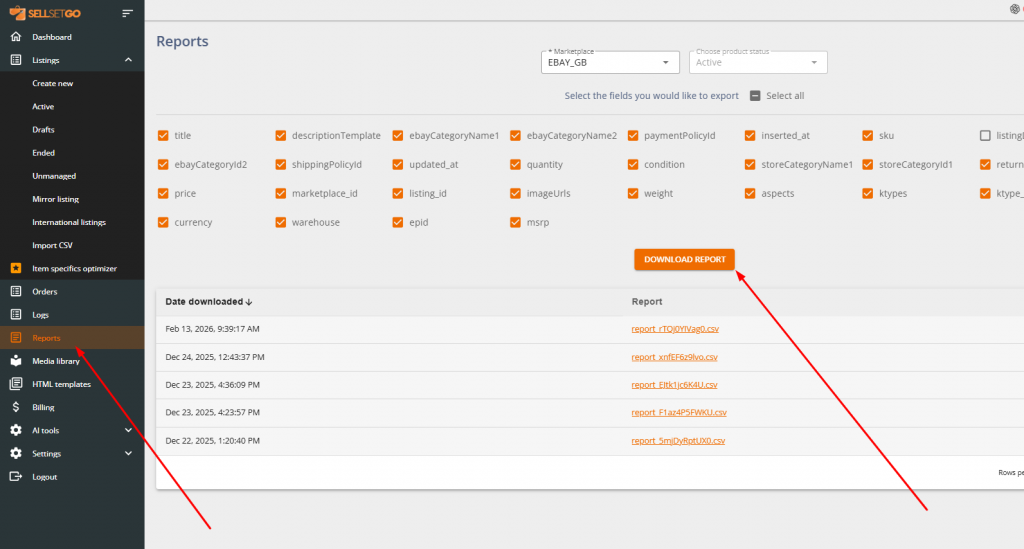Expand the AI tools submenu
This screenshot has width=1024, height=549.
tap(128, 430)
